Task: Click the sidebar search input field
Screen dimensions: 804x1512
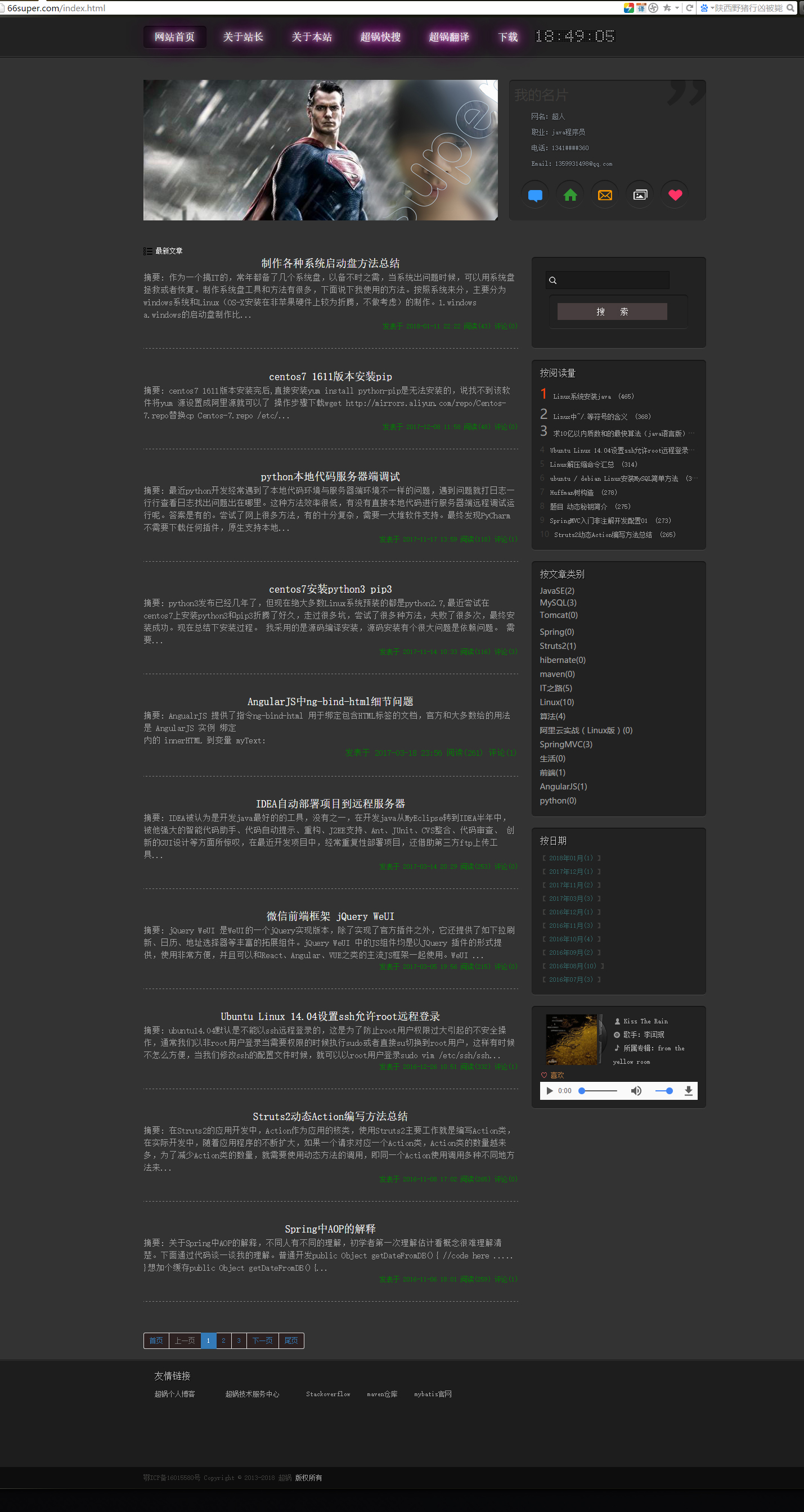Action: pos(607,280)
